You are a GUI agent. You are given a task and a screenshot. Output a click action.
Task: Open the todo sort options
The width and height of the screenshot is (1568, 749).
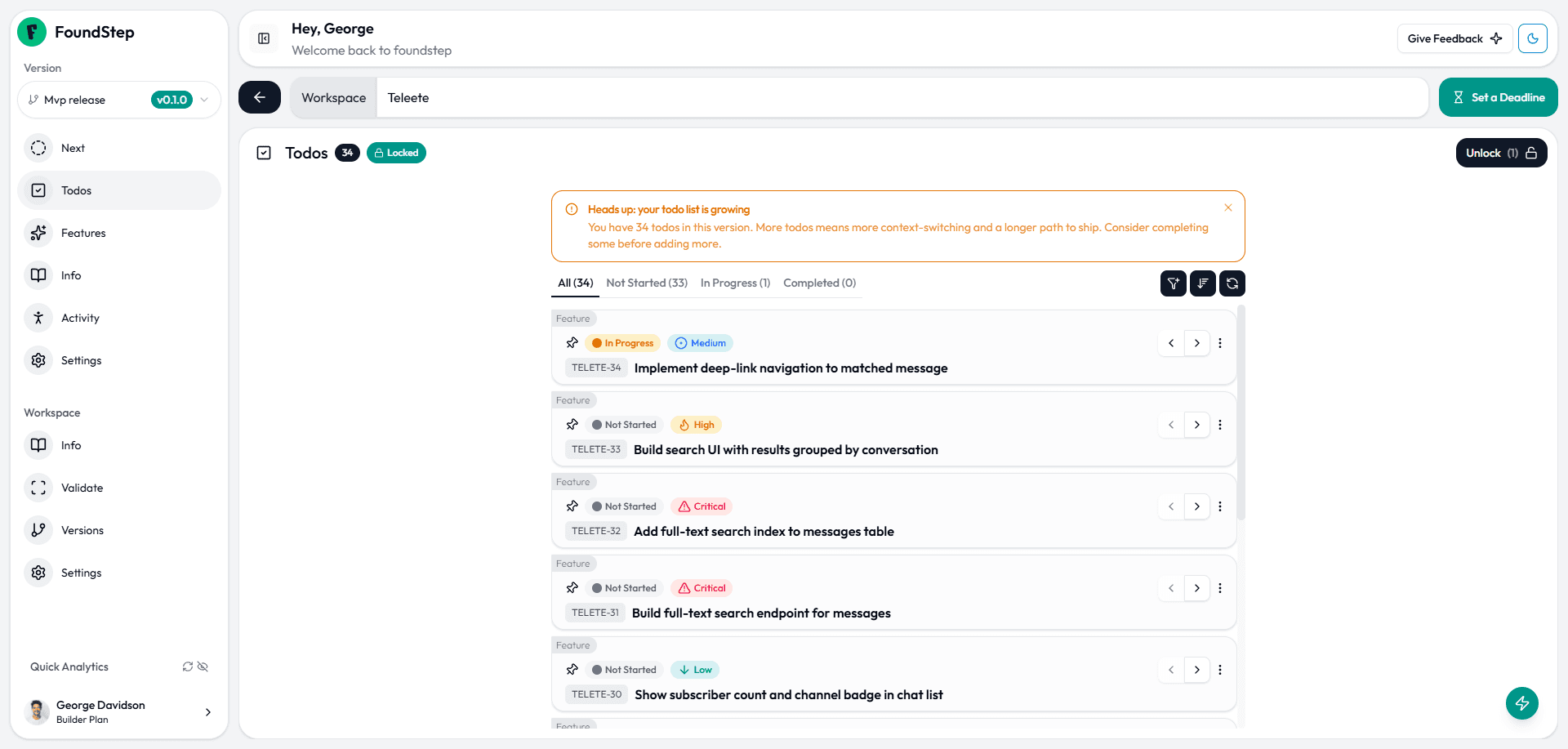[x=1203, y=283]
